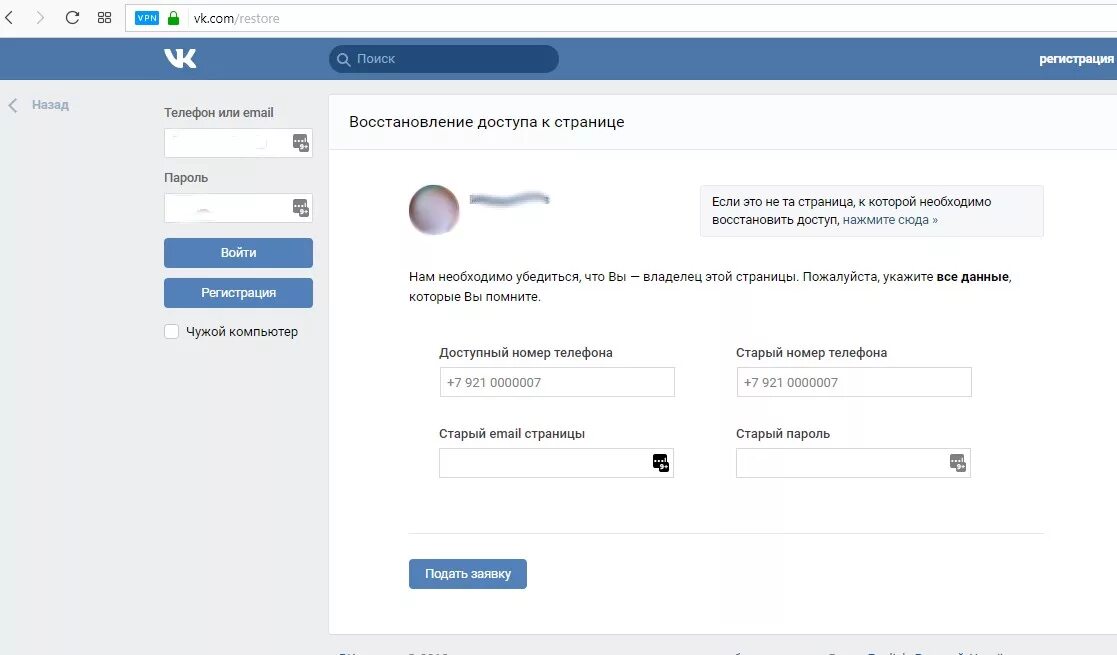The width and height of the screenshot is (1117, 655).
Task: Click the search magnifier icon
Action: (x=344, y=58)
